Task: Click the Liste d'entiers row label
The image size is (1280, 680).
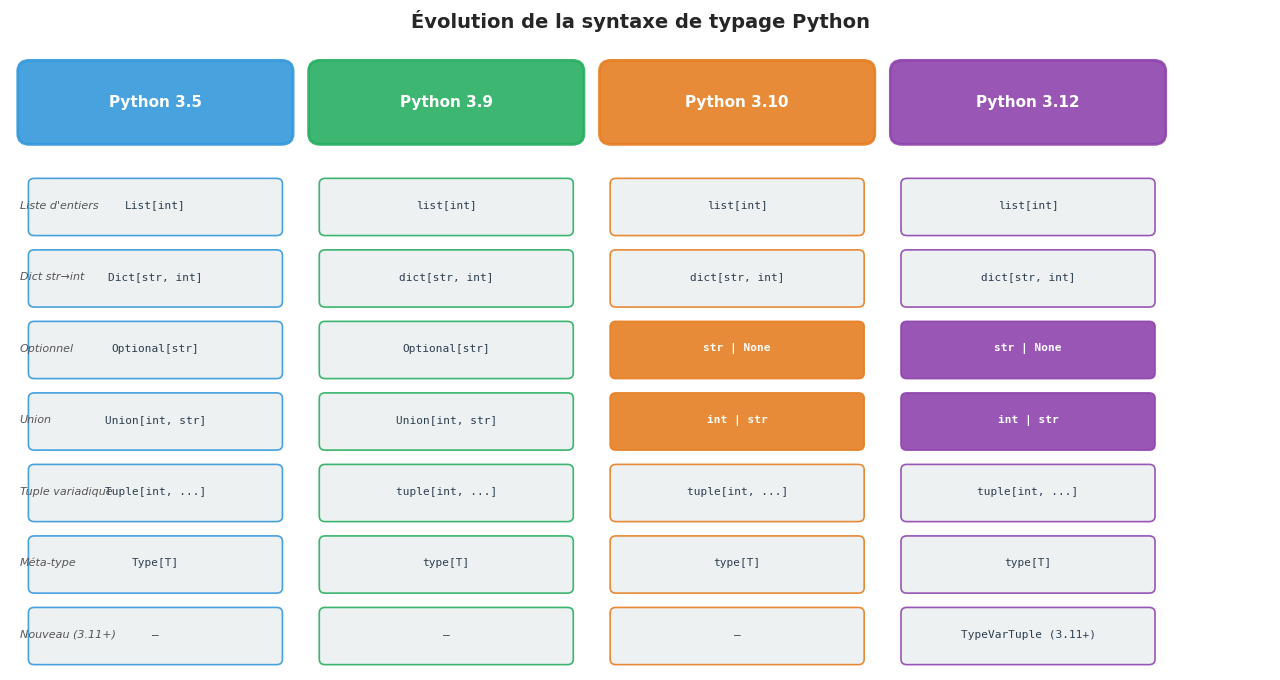Action: (x=58, y=205)
